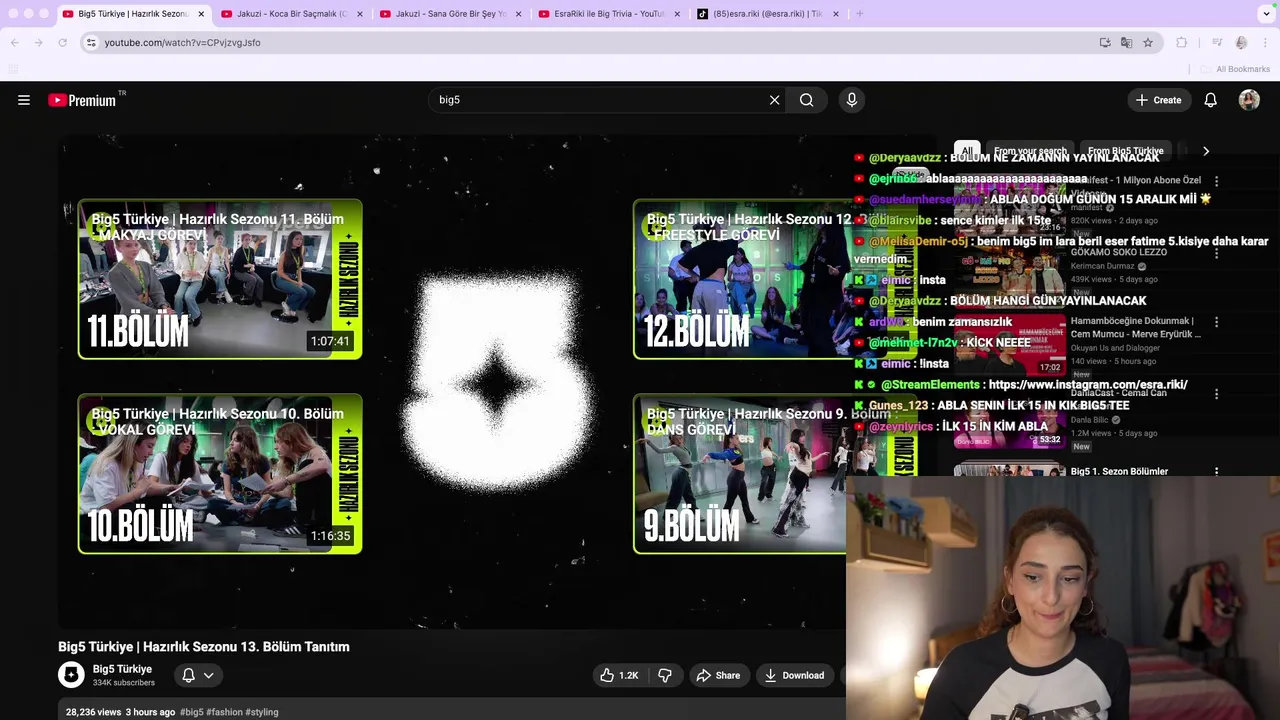Open options for DanlaCast Cemal Can video
1280x720 pixels.
tap(1216, 394)
